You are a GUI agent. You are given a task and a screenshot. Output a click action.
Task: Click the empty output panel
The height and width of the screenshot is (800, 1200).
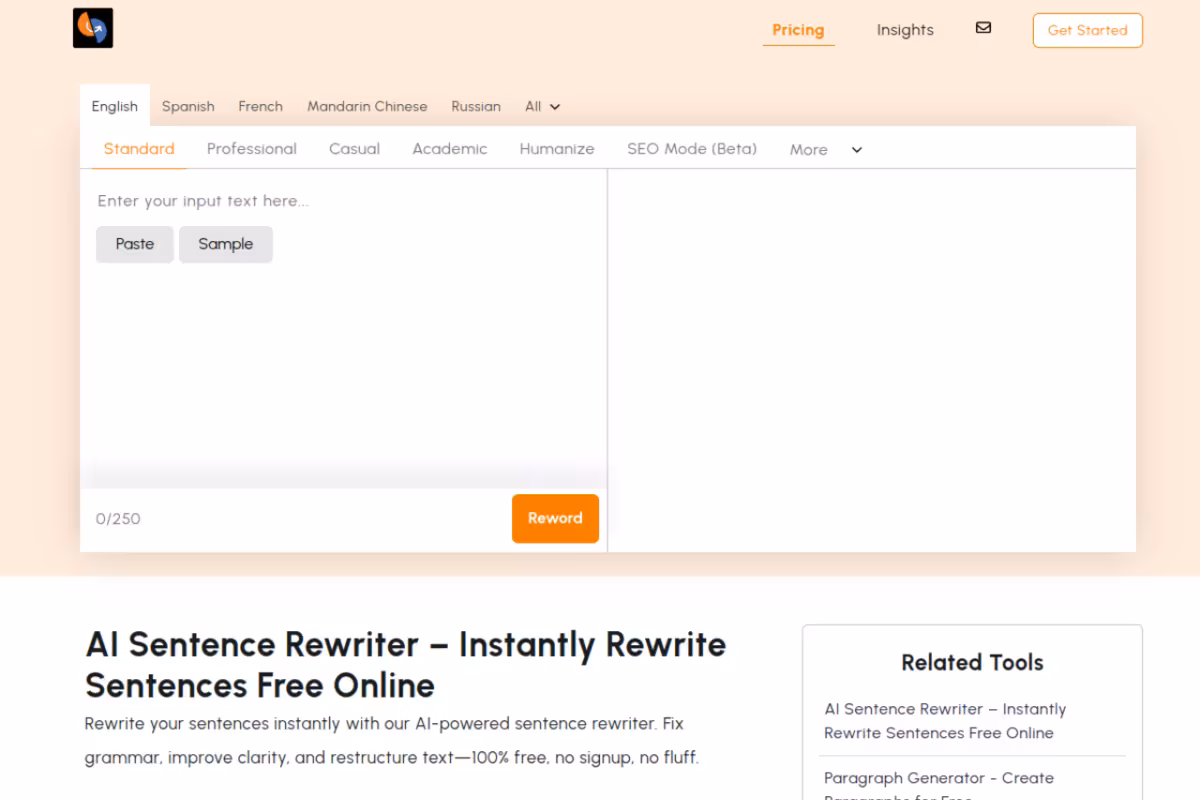click(872, 360)
